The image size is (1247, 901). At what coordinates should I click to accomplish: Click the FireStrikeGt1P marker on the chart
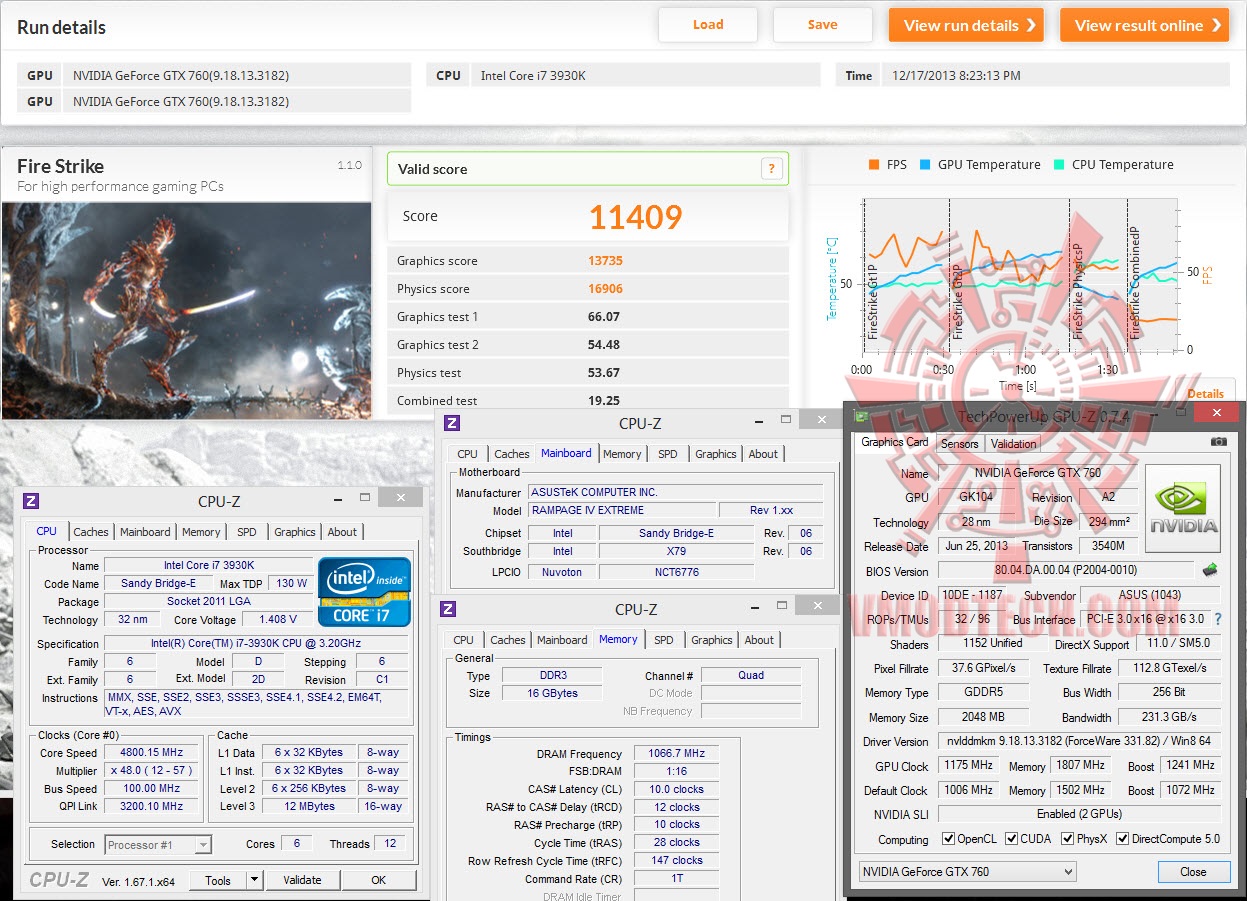pos(872,300)
